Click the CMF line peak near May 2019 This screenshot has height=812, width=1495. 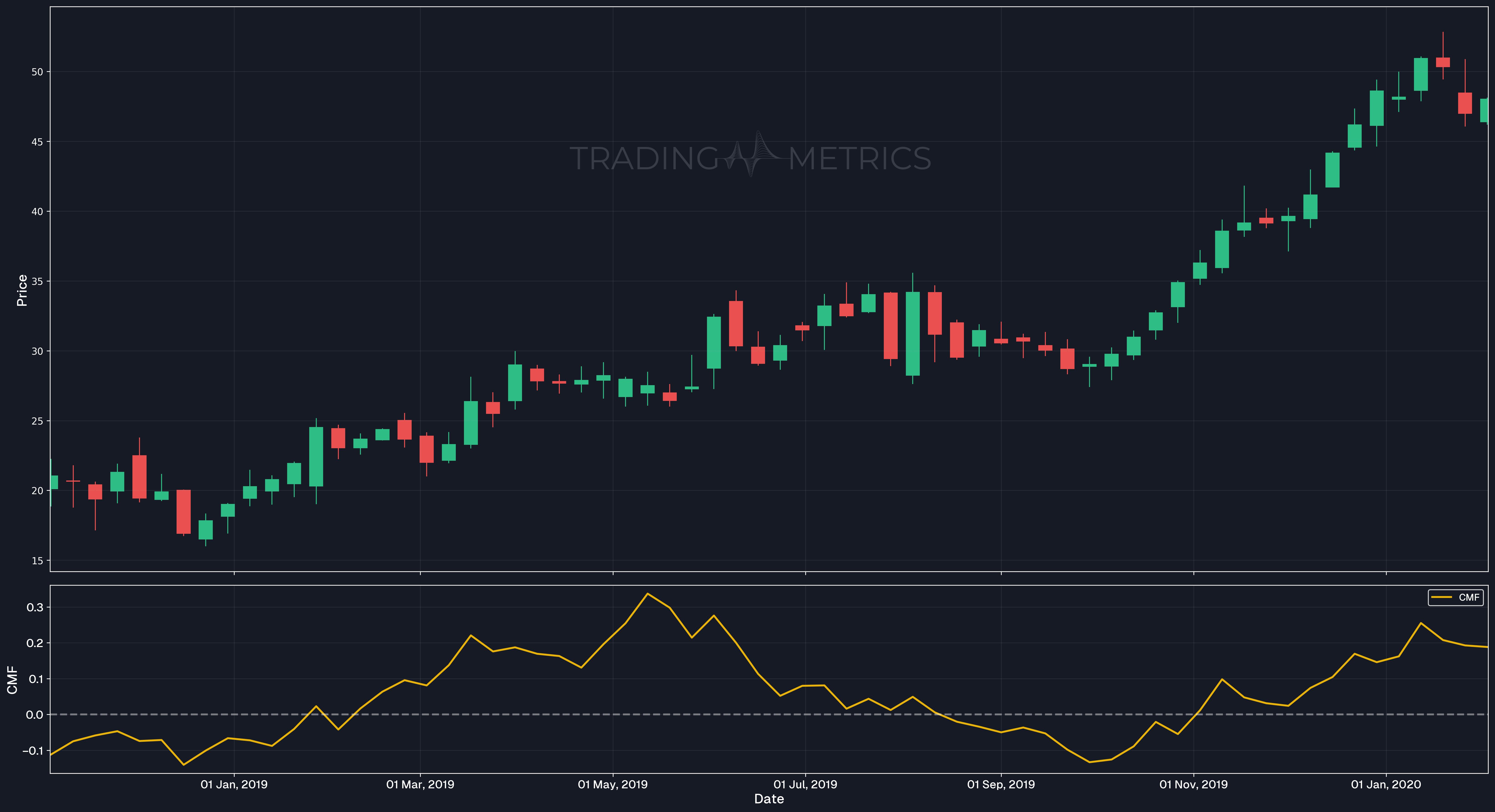[648, 594]
